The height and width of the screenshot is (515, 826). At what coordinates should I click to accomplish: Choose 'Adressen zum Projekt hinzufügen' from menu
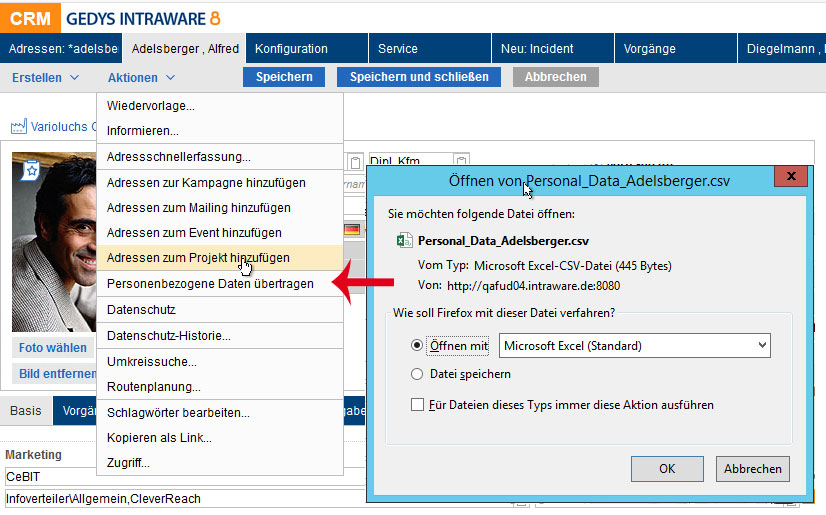click(x=198, y=258)
